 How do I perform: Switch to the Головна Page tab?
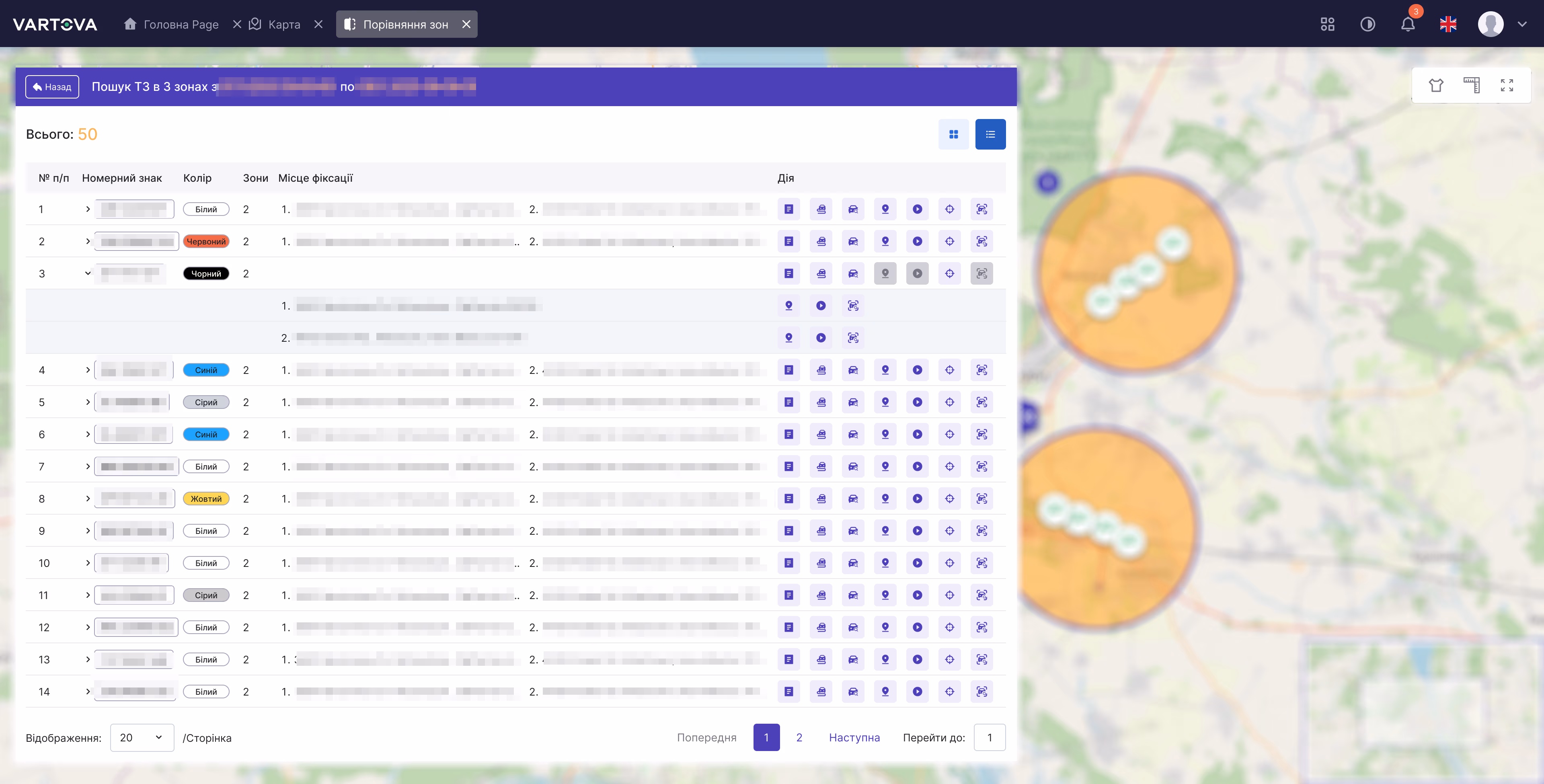click(x=171, y=24)
